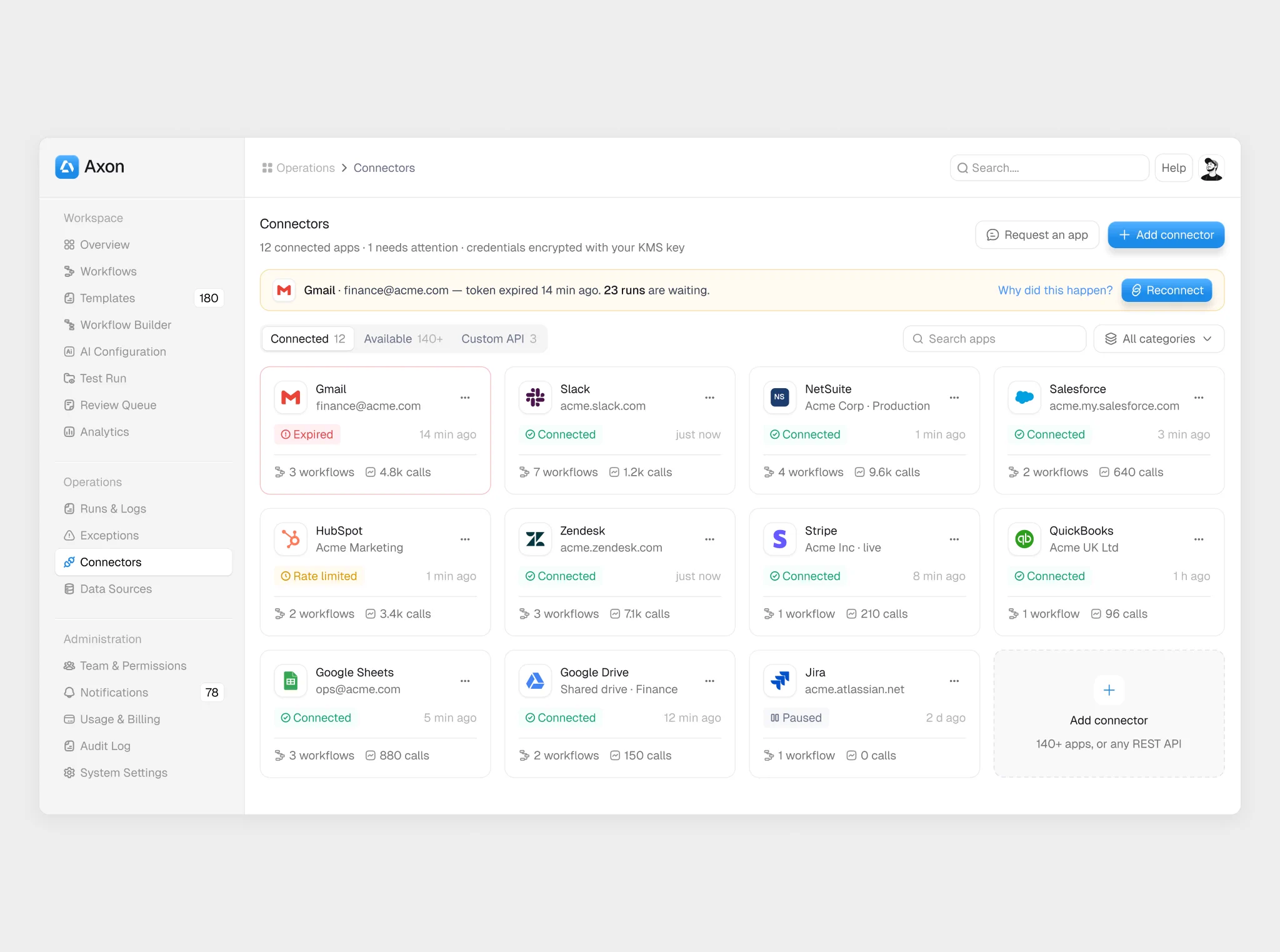Click the Jira app icon
1280x952 pixels.
(779, 681)
